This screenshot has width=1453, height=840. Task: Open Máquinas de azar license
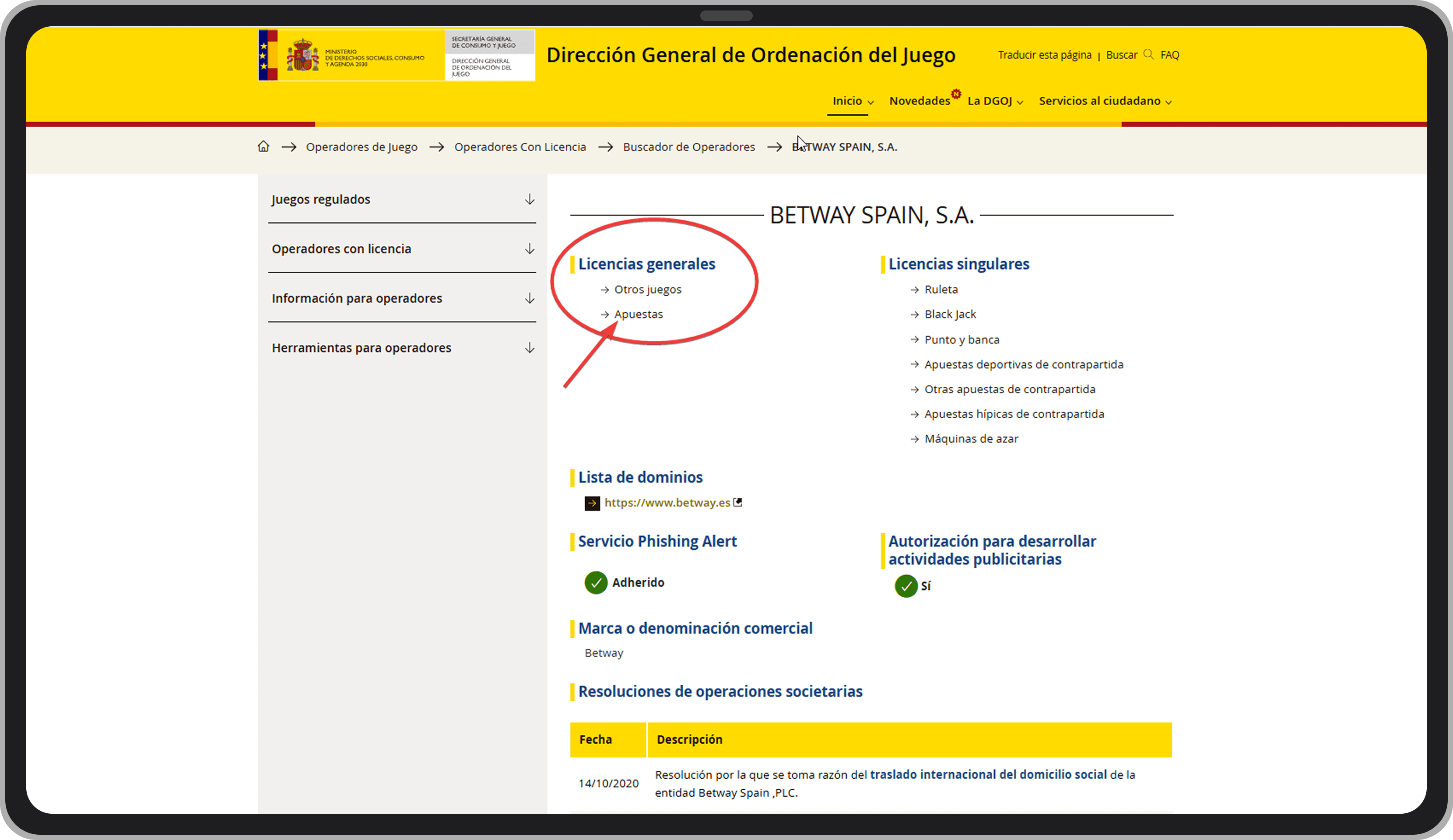[x=971, y=439]
